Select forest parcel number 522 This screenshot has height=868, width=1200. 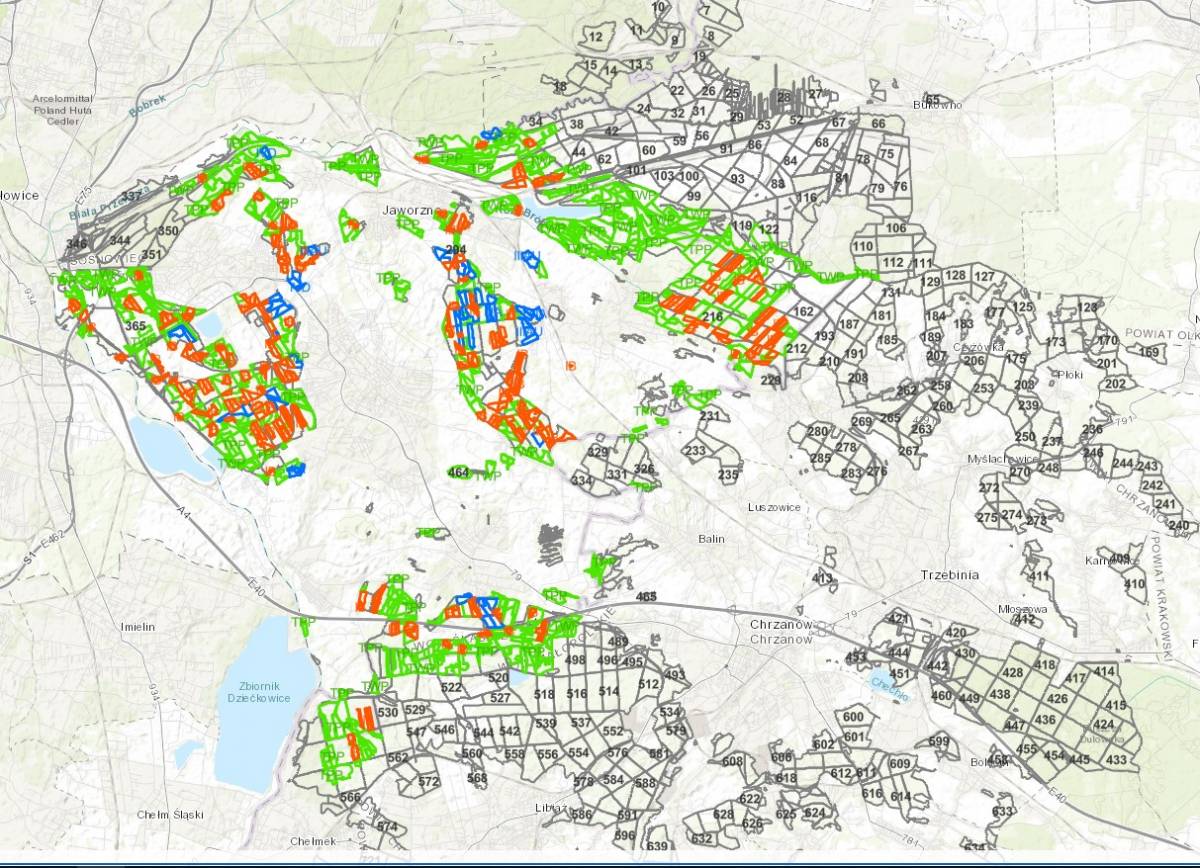click(x=451, y=687)
